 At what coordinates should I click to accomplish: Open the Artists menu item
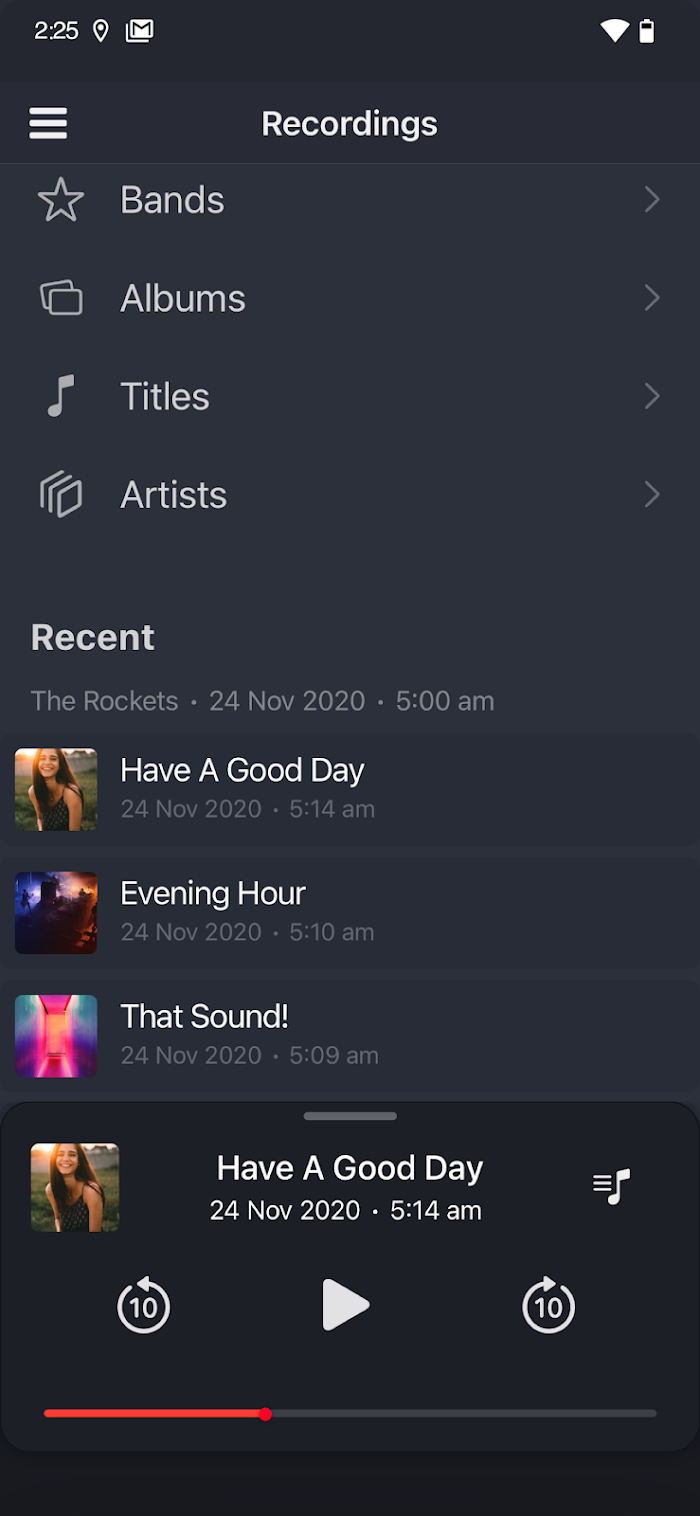click(174, 495)
